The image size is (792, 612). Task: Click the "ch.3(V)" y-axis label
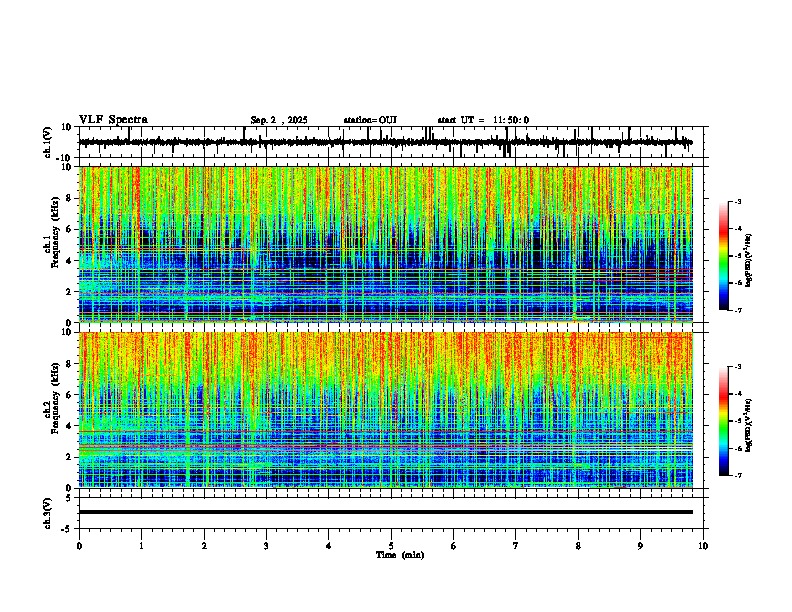click(x=48, y=513)
